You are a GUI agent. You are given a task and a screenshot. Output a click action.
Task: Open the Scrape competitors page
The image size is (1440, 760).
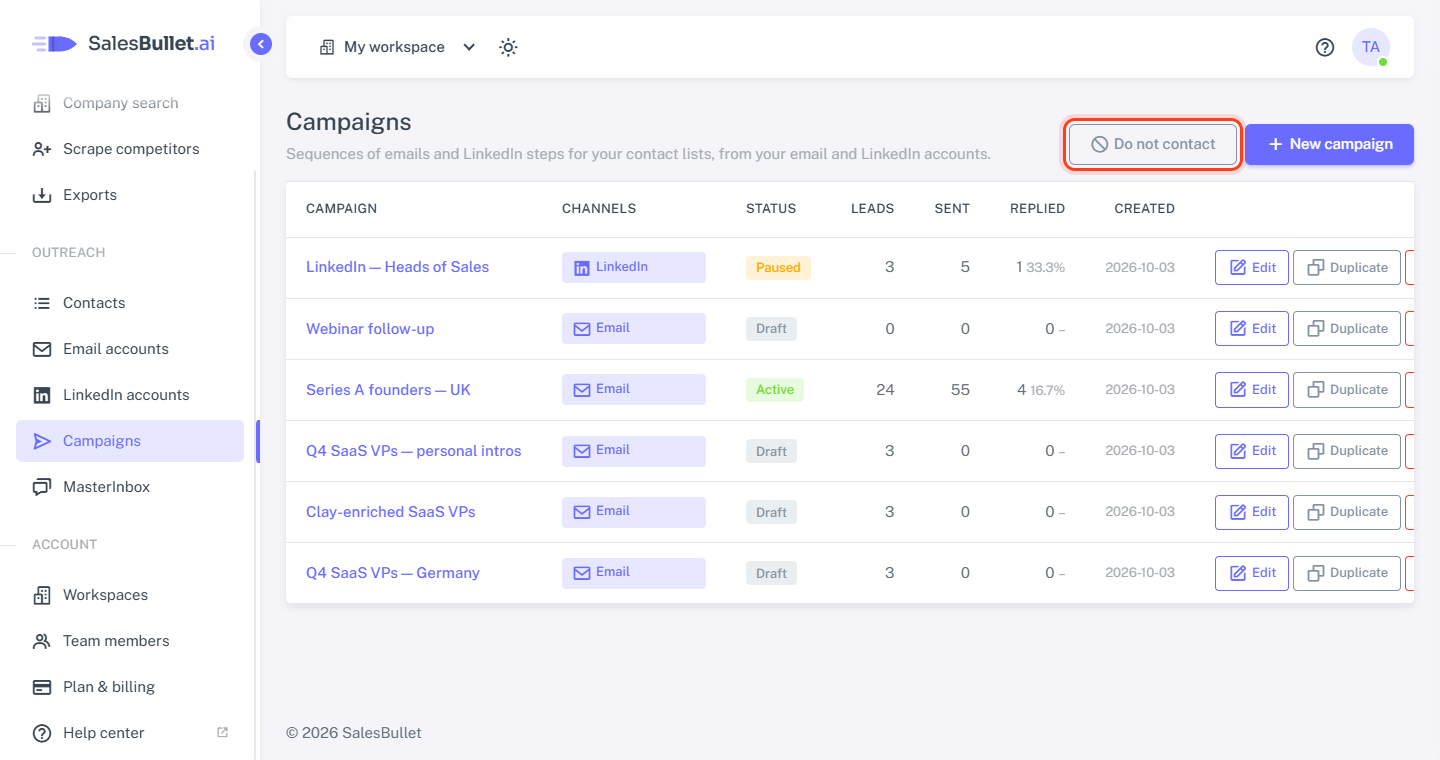pyautogui.click(x=130, y=149)
